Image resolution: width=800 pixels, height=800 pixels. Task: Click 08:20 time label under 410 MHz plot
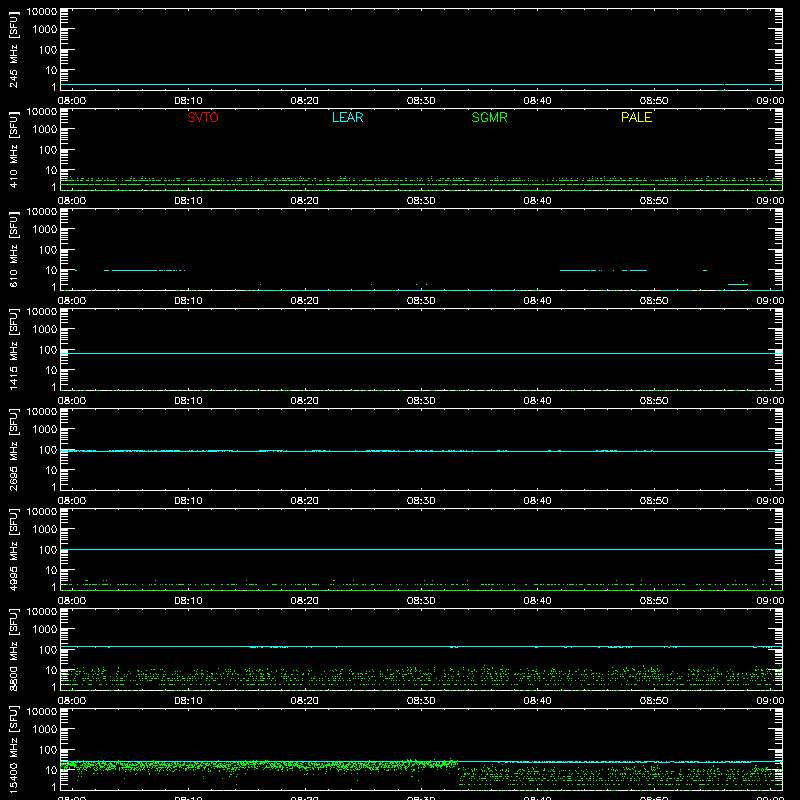pyautogui.click(x=305, y=201)
